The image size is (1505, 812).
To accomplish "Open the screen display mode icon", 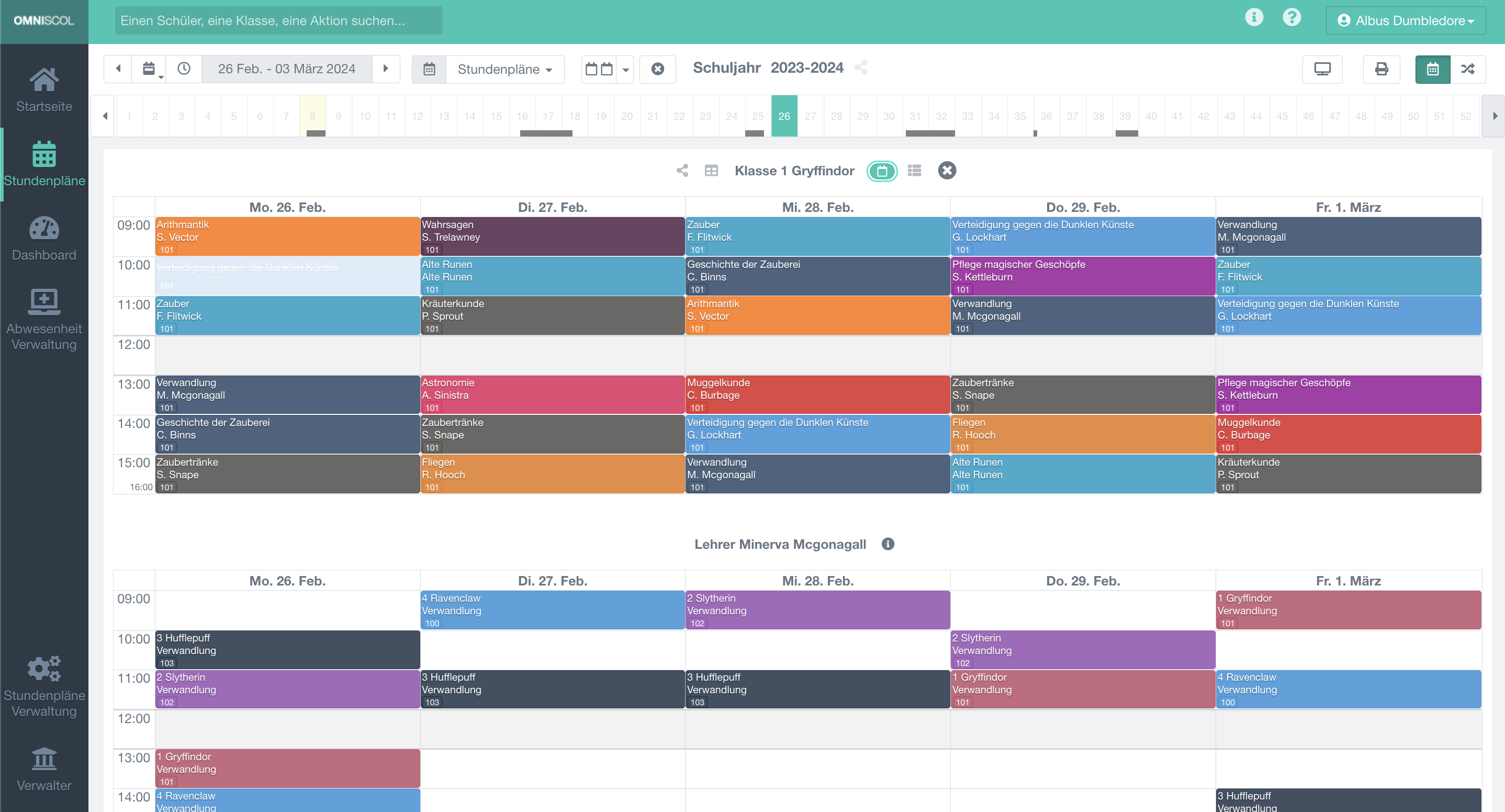I will 1322,69.
